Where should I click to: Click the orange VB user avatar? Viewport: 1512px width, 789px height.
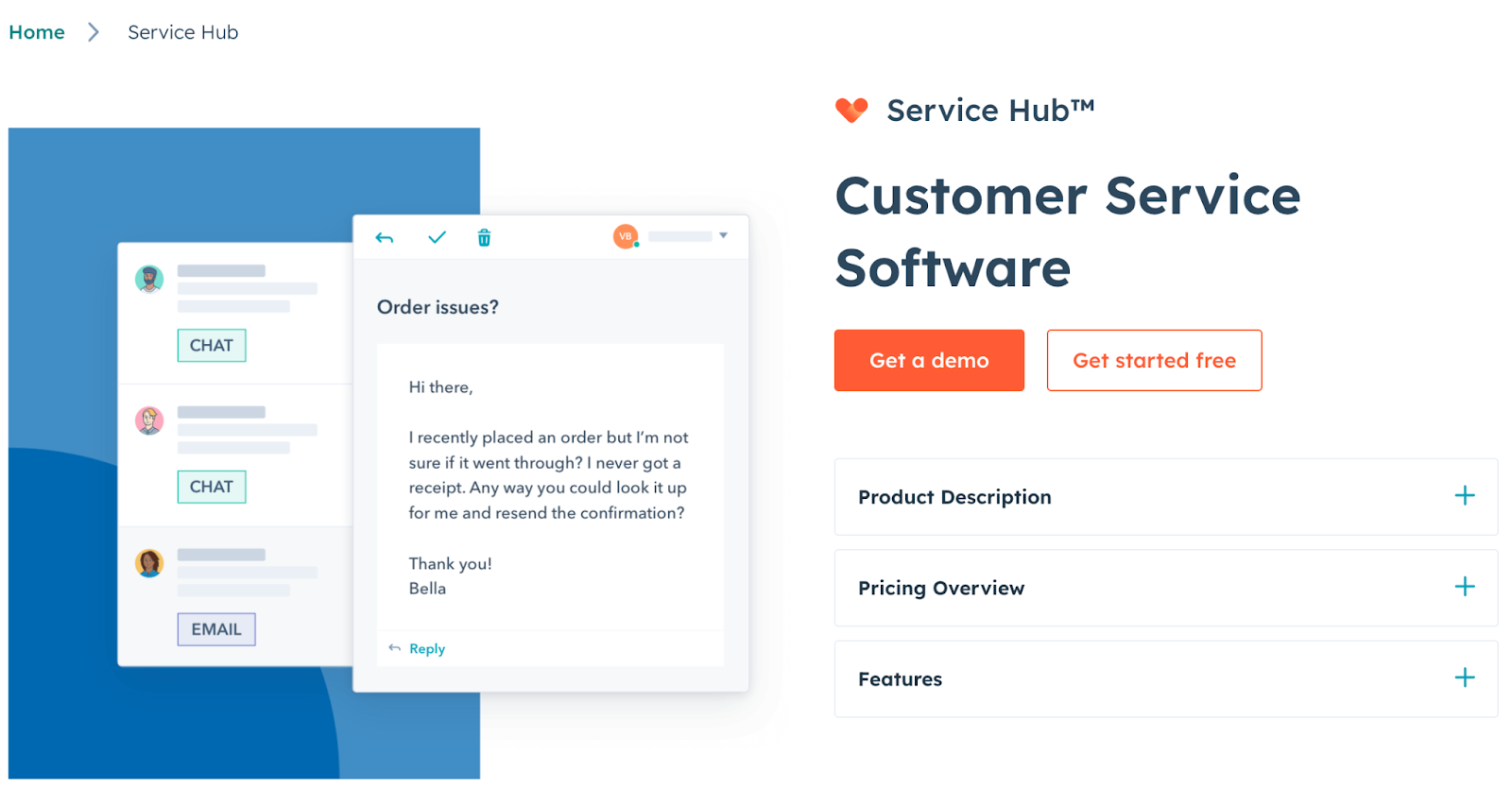pos(625,236)
